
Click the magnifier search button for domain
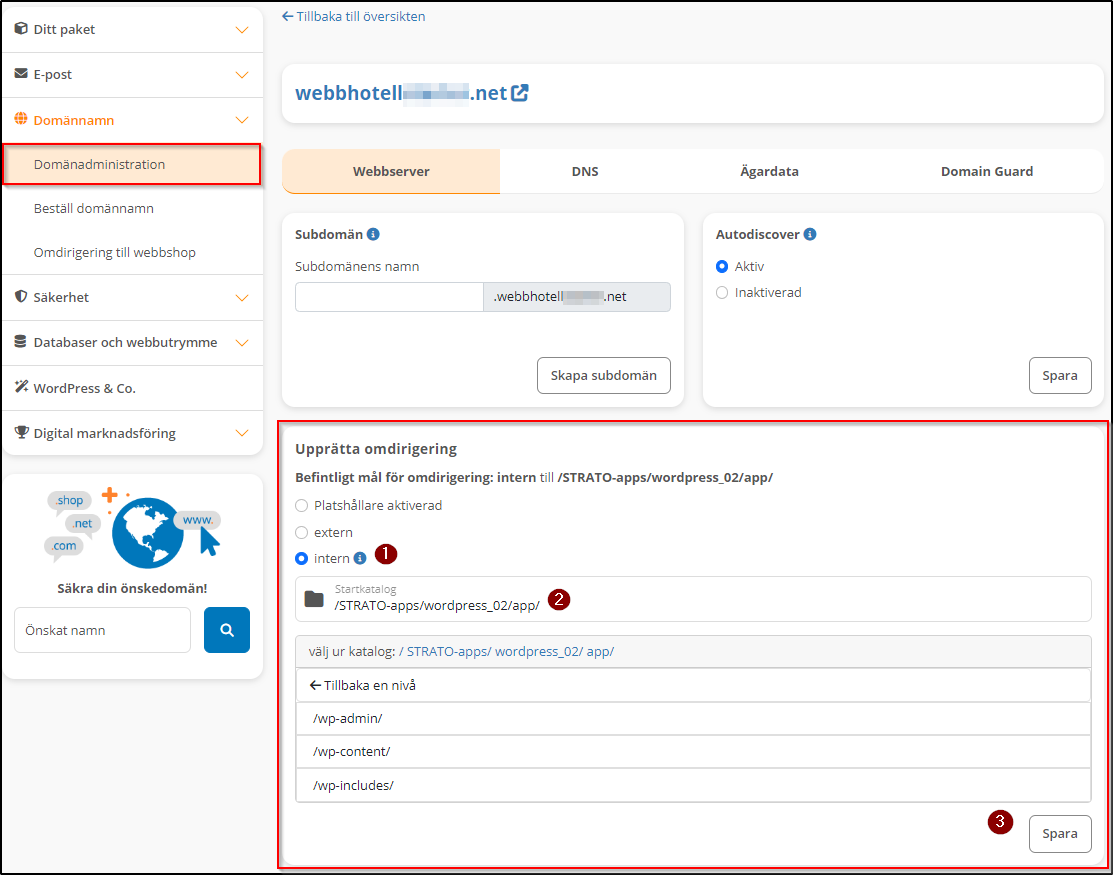[x=227, y=630]
